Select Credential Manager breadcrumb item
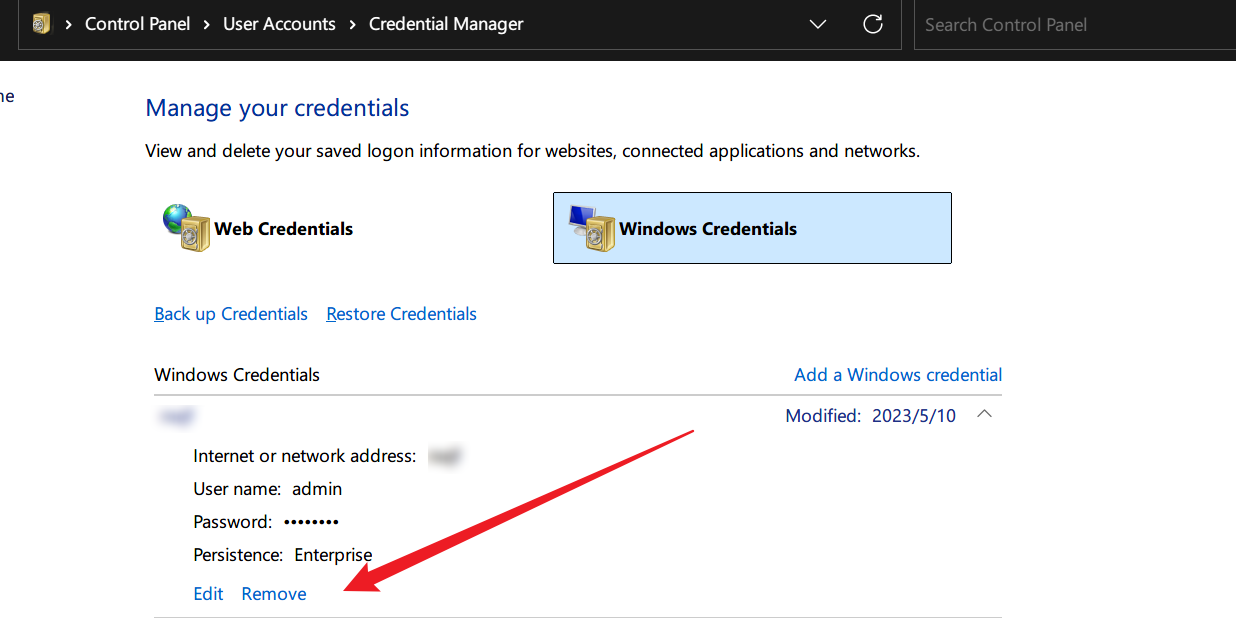This screenshot has height=618, width=1236. 445,24
